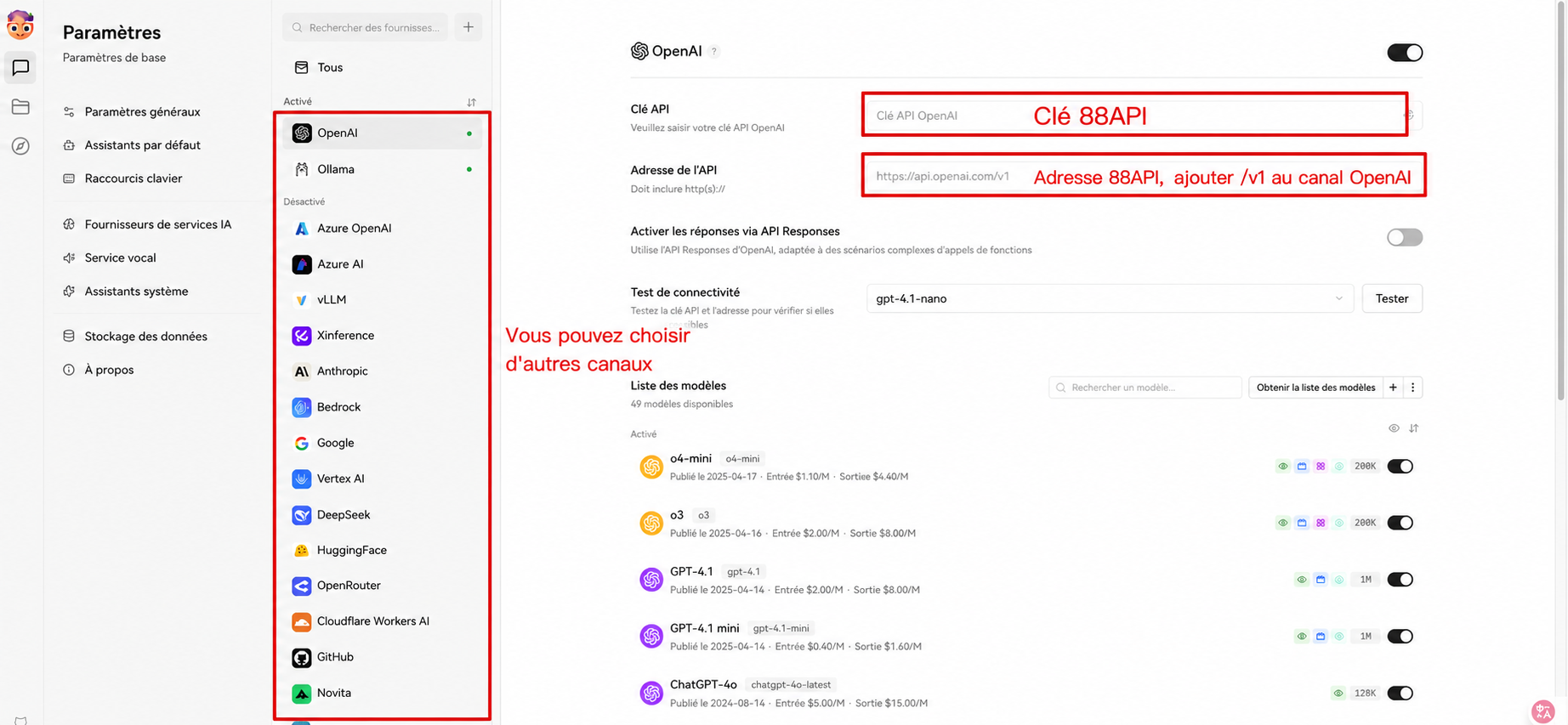Focus the Clé API OpenAI input field
This screenshot has width=1568, height=725.
(1145, 116)
